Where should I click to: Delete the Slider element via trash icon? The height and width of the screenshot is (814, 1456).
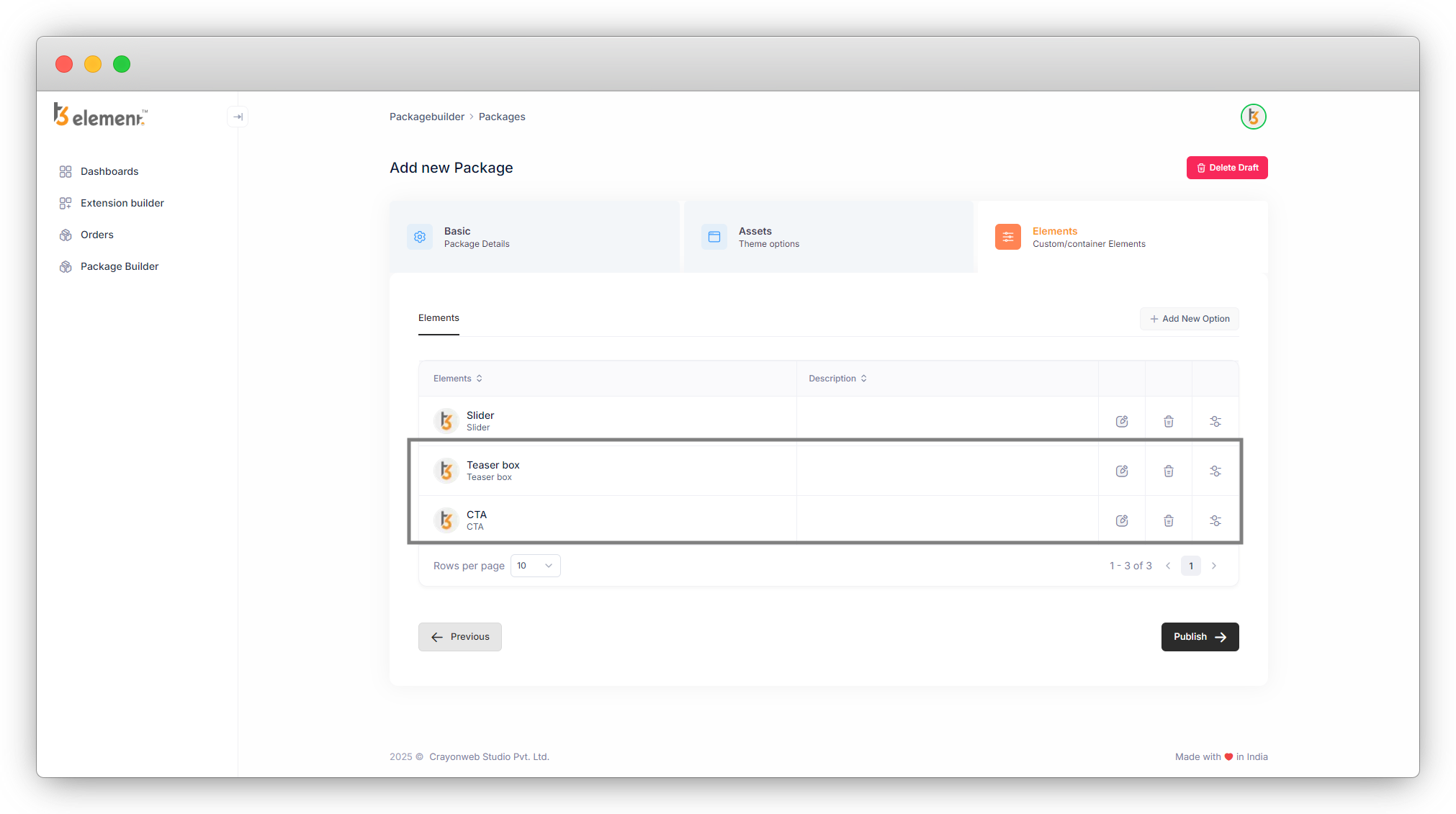click(1168, 421)
